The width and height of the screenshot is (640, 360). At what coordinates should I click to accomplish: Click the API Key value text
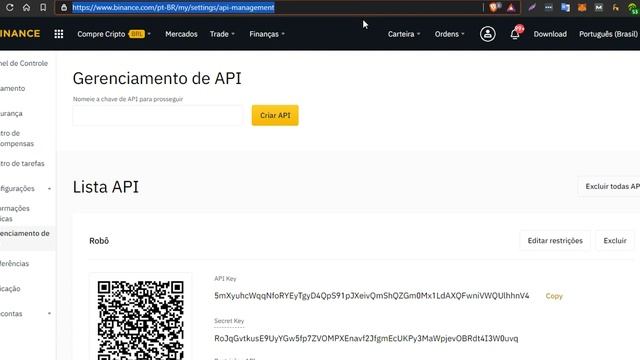[371, 296]
